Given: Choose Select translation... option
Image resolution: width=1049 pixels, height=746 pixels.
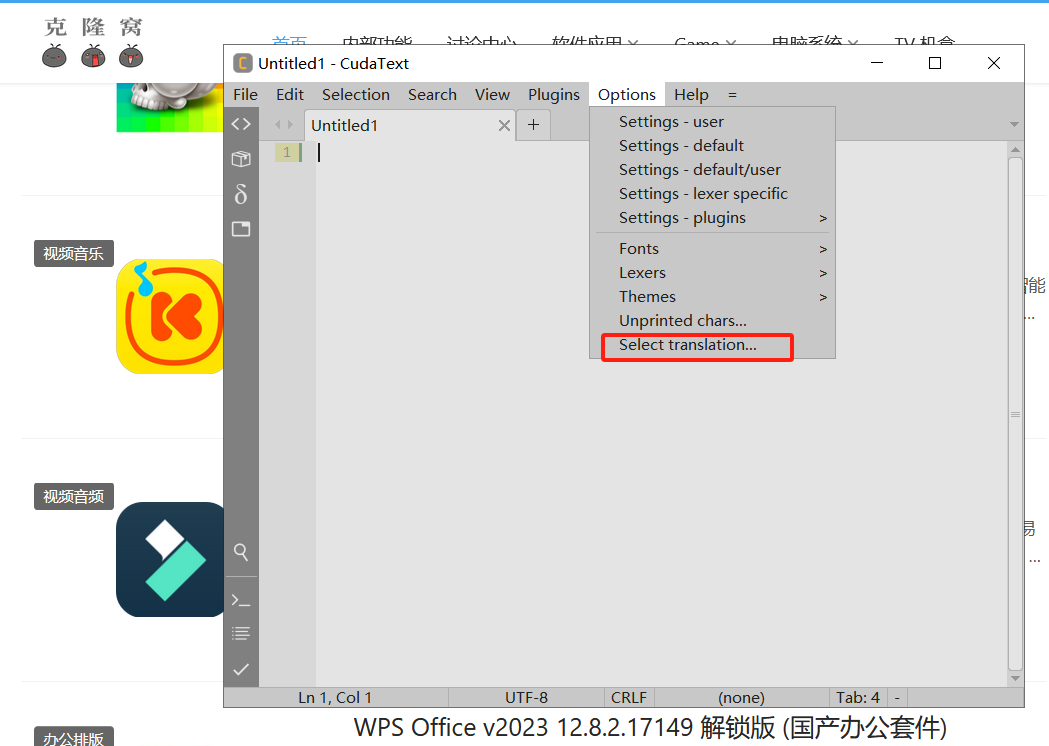Looking at the screenshot, I should click(x=712, y=345).
